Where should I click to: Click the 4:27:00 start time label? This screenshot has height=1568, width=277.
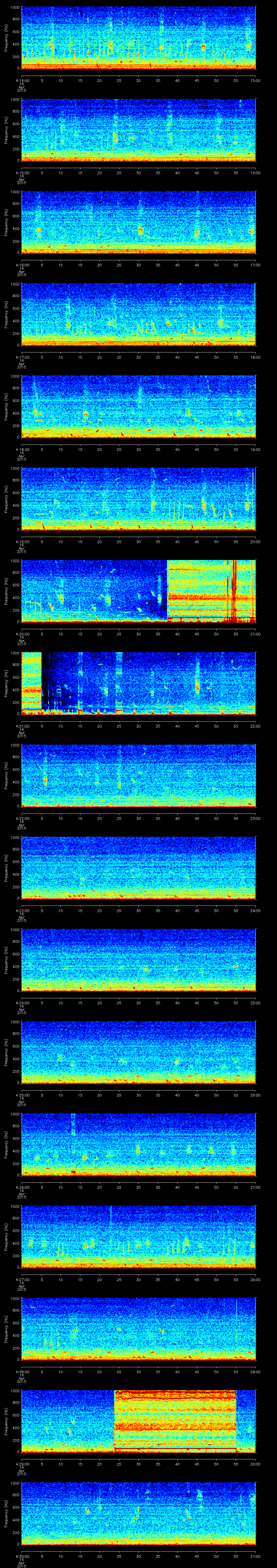[x=22, y=1279]
